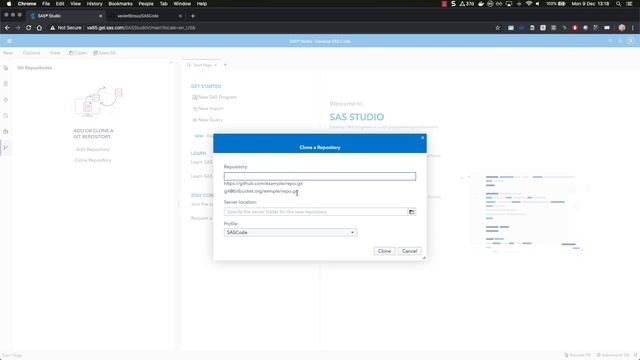Open the Git Repositories sidebar pane icon
Image resolution: width=640 pixels, height=360 pixels.
click(6, 147)
